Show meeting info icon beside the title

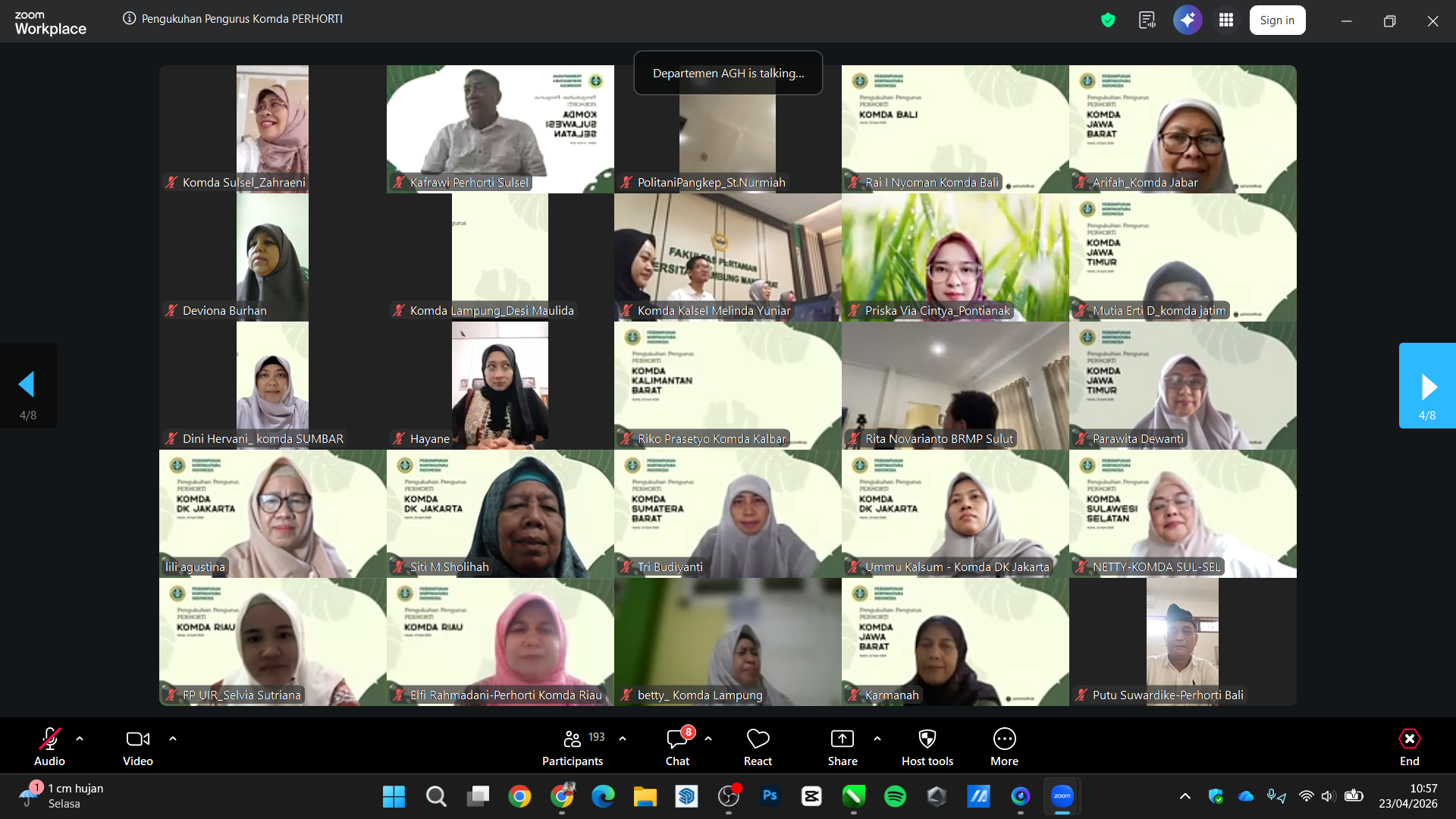click(129, 18)
